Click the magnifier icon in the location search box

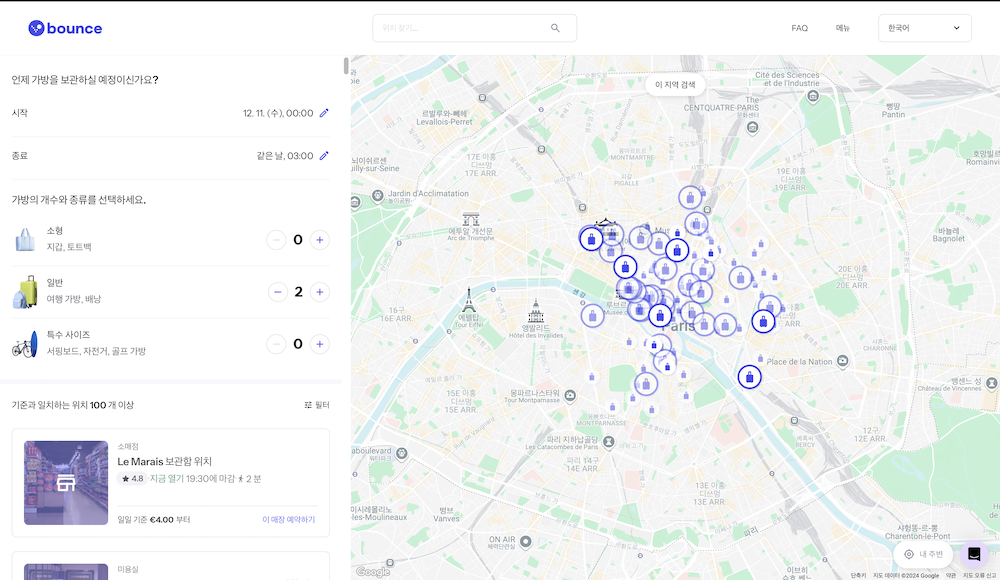tap(555, 28)
